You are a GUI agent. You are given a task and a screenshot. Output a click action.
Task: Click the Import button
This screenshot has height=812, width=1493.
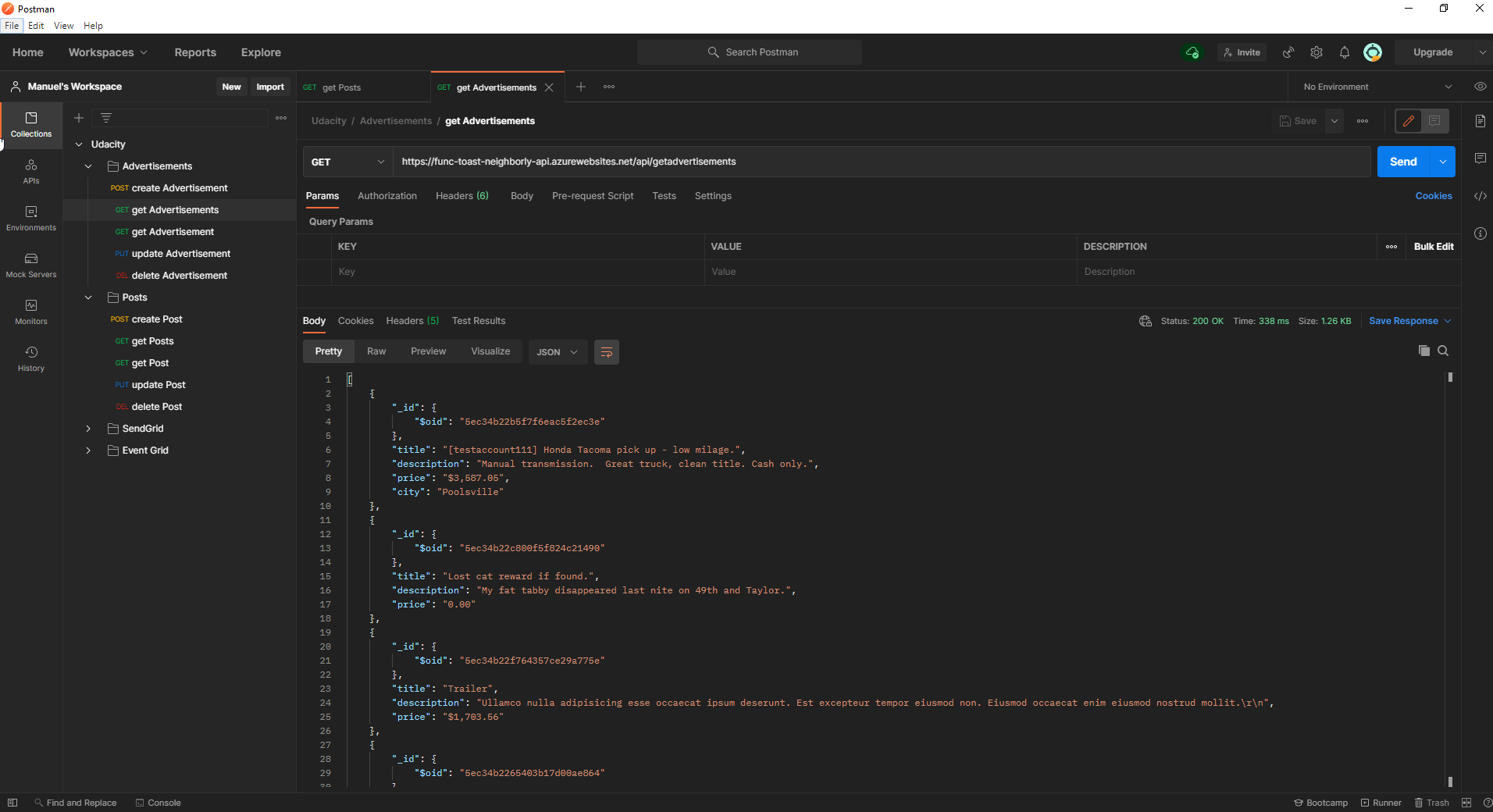click(x=270, y=87)
